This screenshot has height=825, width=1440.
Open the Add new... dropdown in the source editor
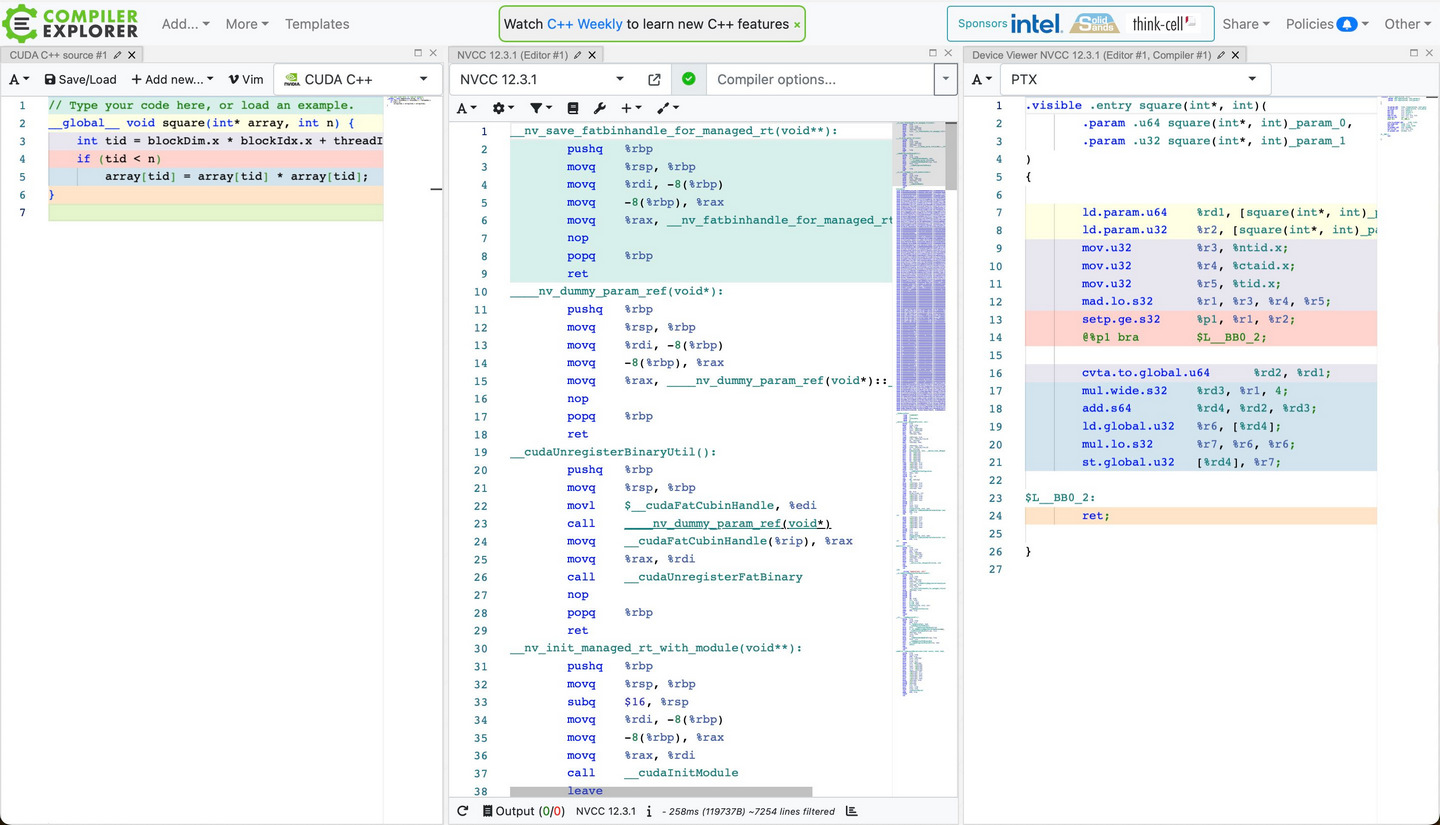pyautogui.click(x=172, y=79)
